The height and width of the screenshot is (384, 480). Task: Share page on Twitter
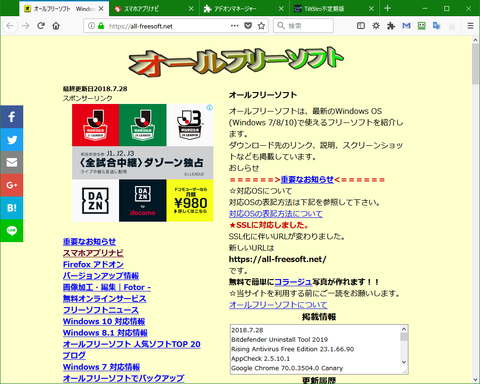tap(12, 140)
